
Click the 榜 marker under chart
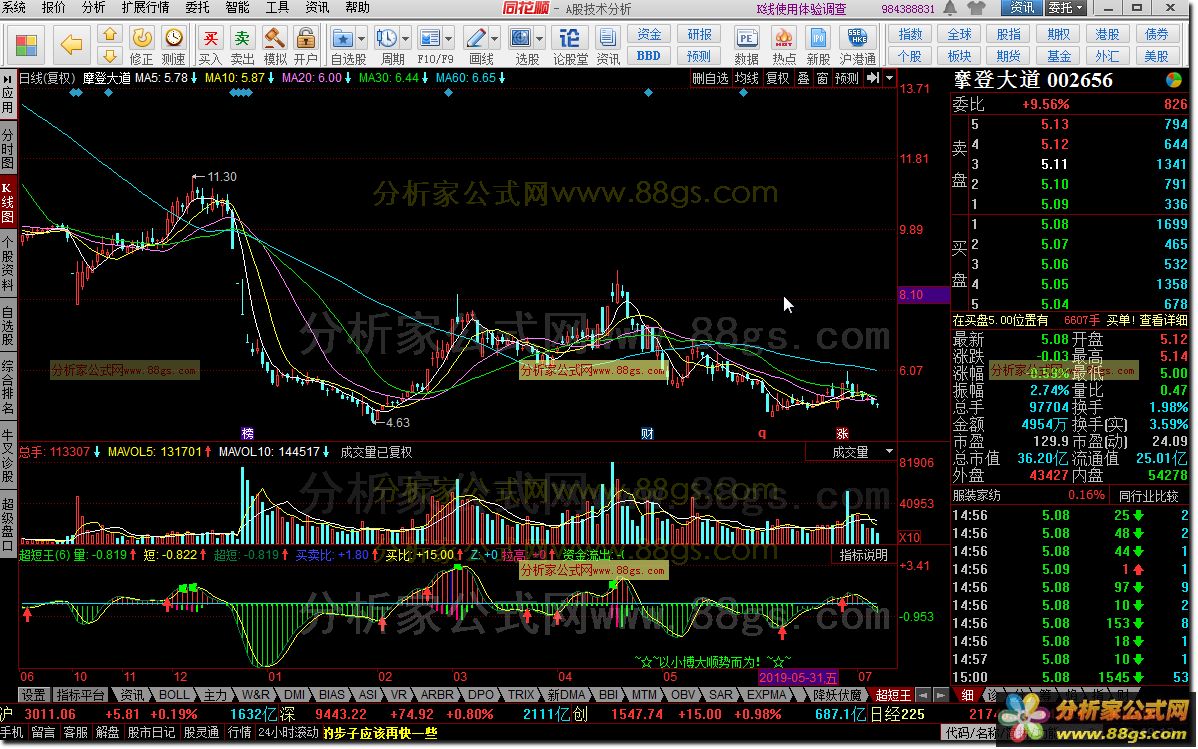point(248,434)
